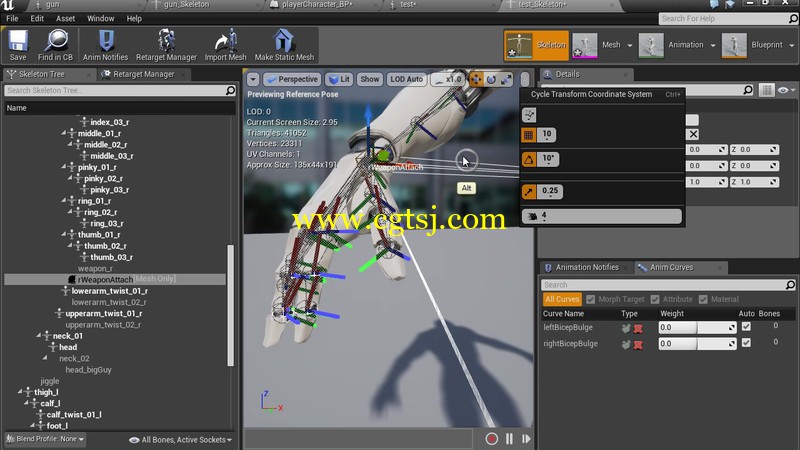Open All Bones, Active Sockets filter dropdown
The height and width of the screenshot is (450, 800).
[x=181, y=440]
